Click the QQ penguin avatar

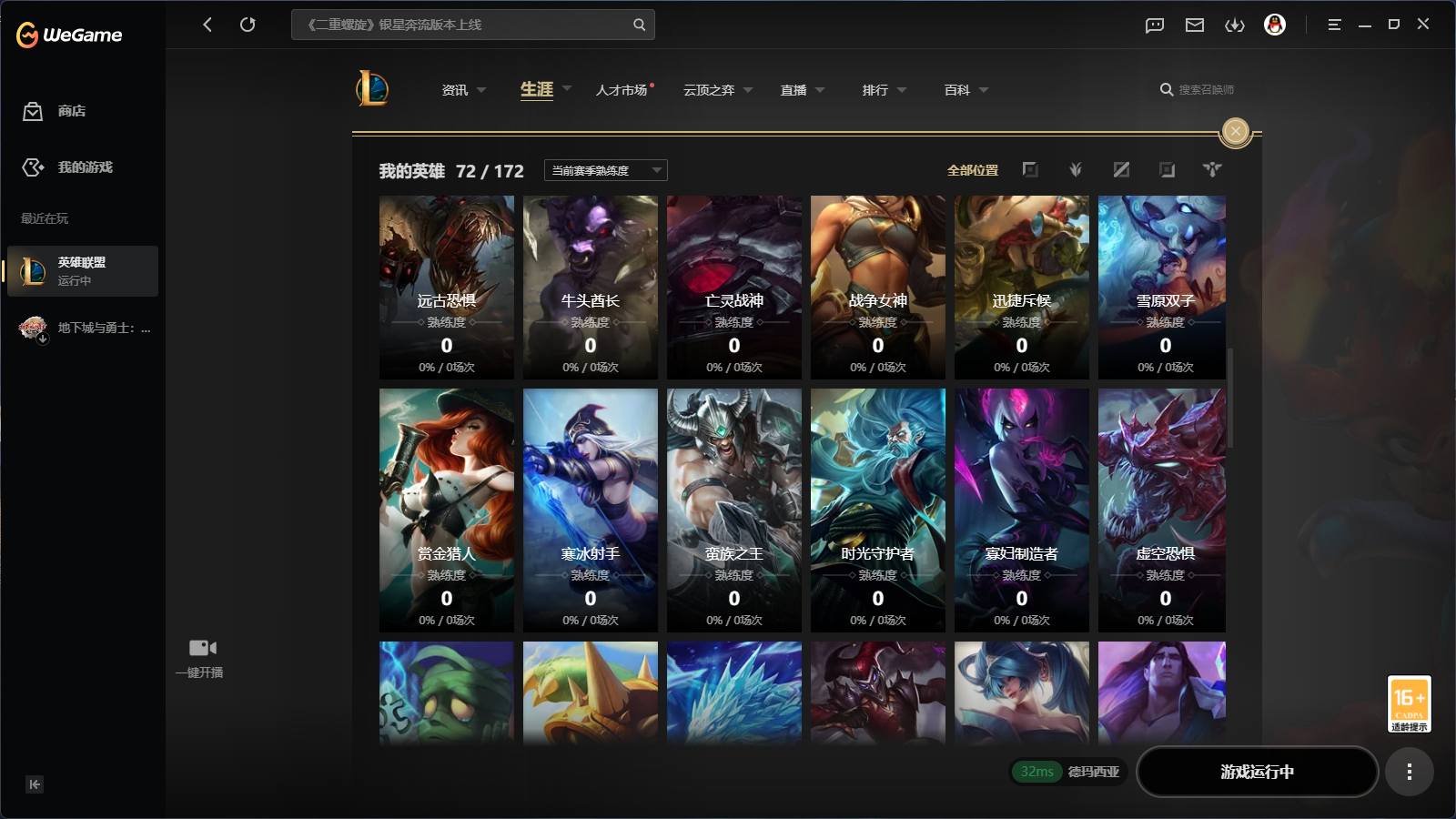(1275, 25)
